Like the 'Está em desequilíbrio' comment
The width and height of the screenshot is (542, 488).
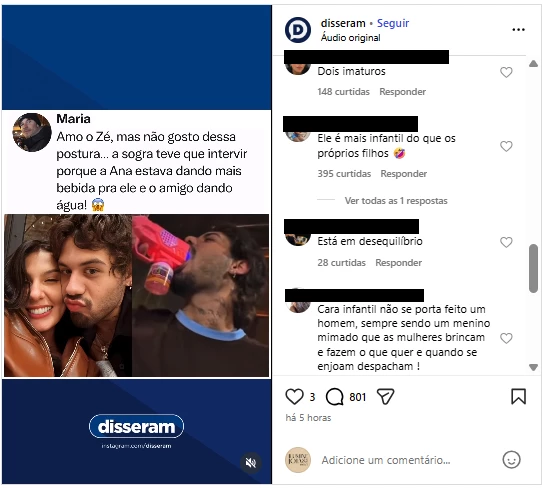tap(506, 242)
